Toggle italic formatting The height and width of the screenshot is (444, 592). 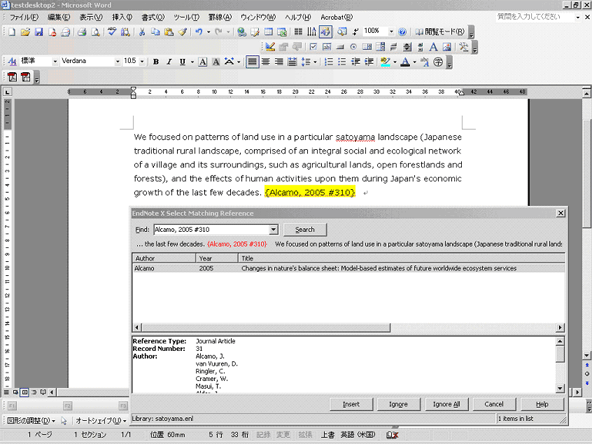coord(169,62)
